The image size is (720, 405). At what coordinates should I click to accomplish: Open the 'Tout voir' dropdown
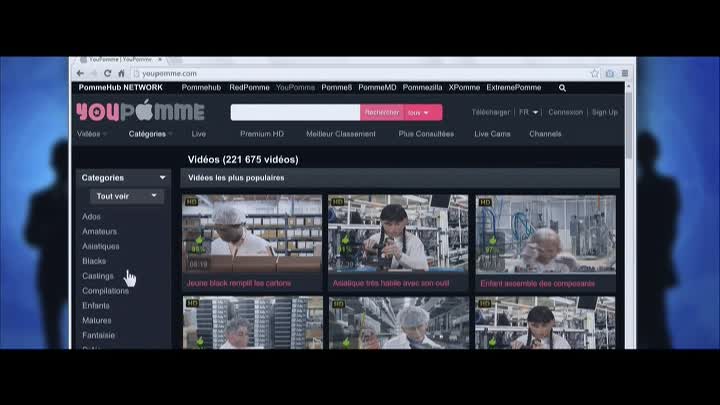[x=127, y=196]
